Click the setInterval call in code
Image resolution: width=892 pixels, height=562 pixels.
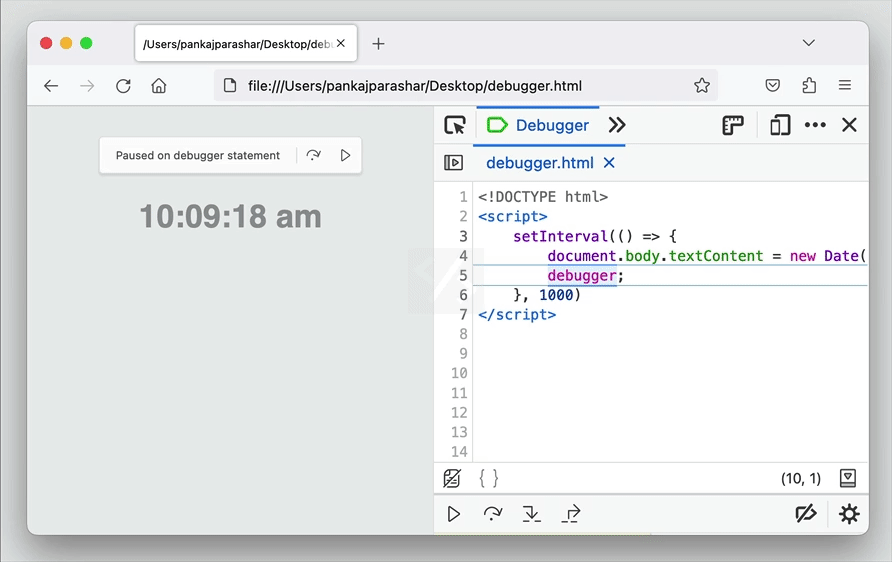[560, 237]
